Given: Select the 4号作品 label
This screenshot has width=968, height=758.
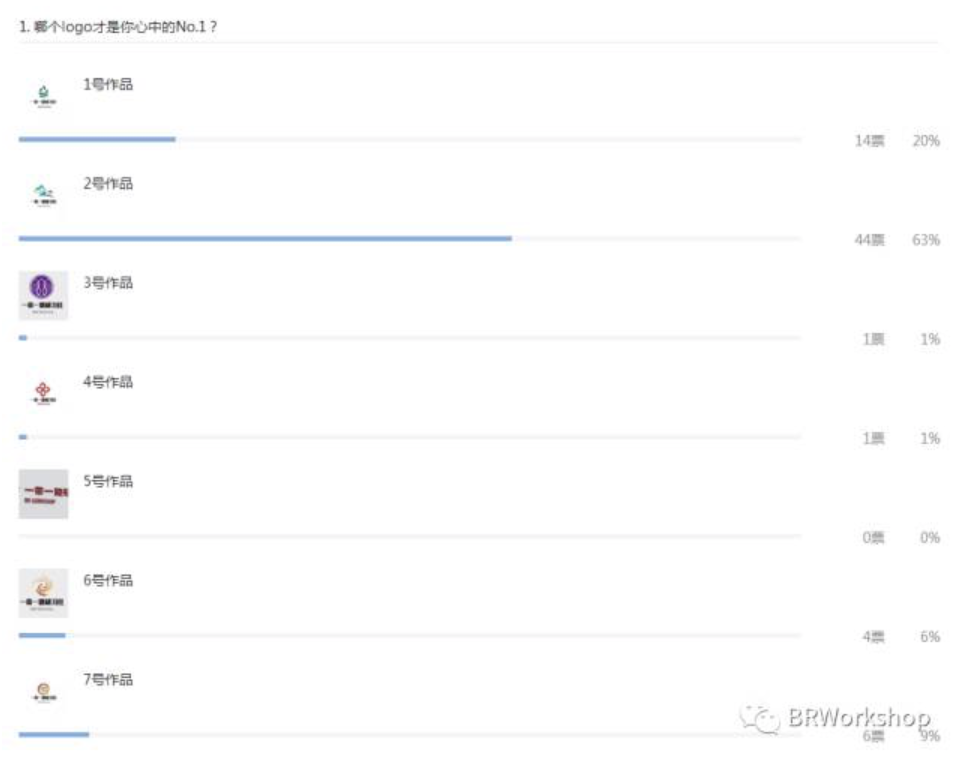Looking at the screenshot, I should 108,382.
